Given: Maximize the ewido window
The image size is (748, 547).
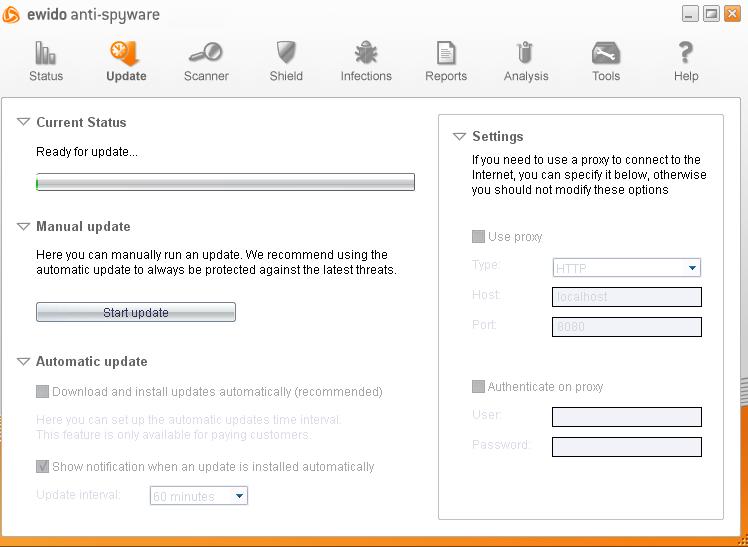Looking at the screenshot, I should 711,14.
